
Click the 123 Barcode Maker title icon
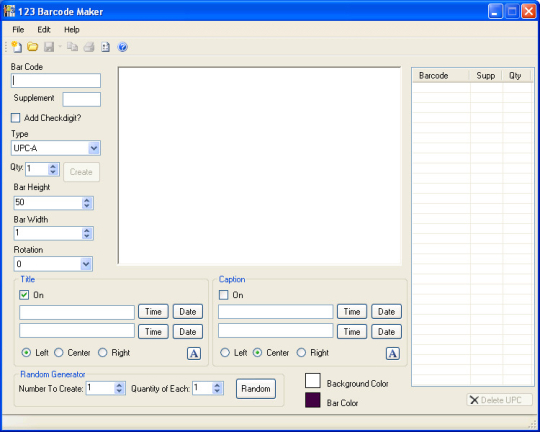[9, 11]
